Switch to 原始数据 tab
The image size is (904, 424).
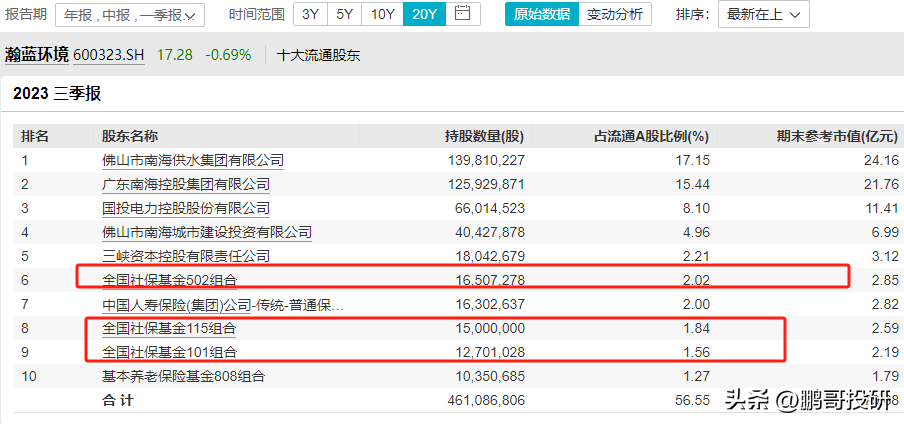[542, 14]
